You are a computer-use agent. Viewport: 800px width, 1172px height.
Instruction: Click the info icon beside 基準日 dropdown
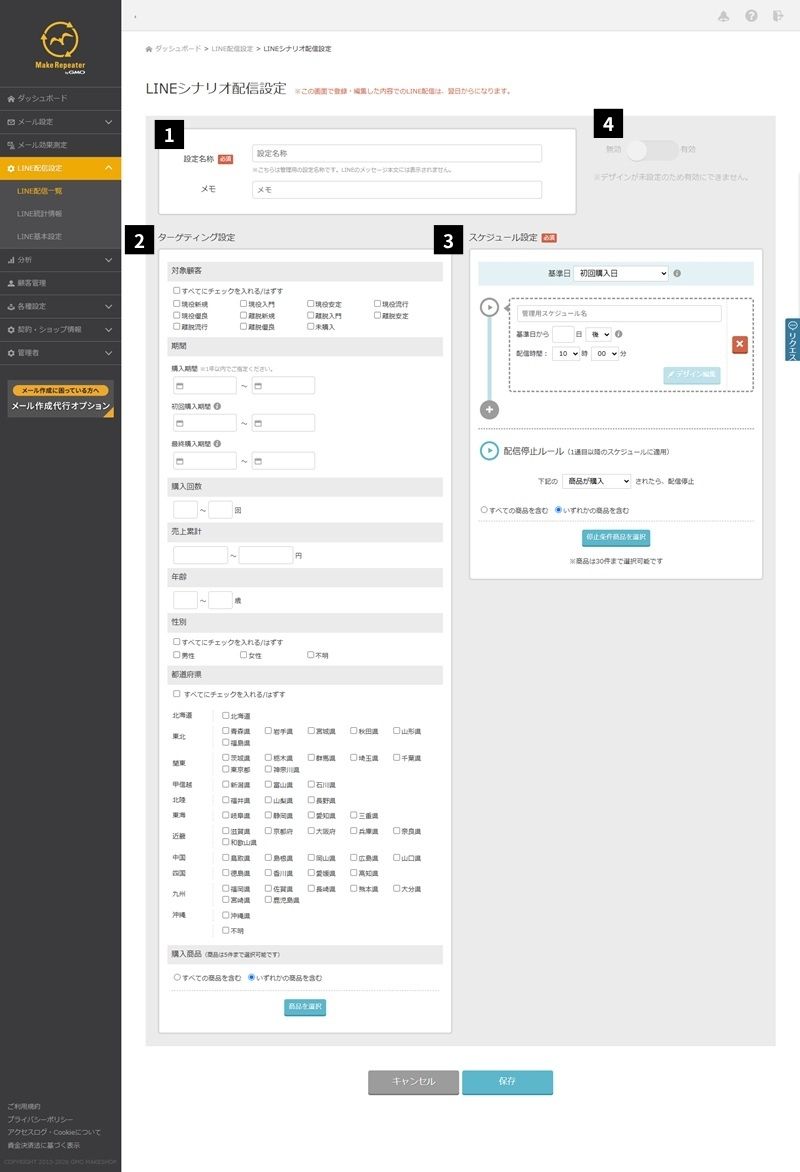pyautogui.click(x=677, y=274)
